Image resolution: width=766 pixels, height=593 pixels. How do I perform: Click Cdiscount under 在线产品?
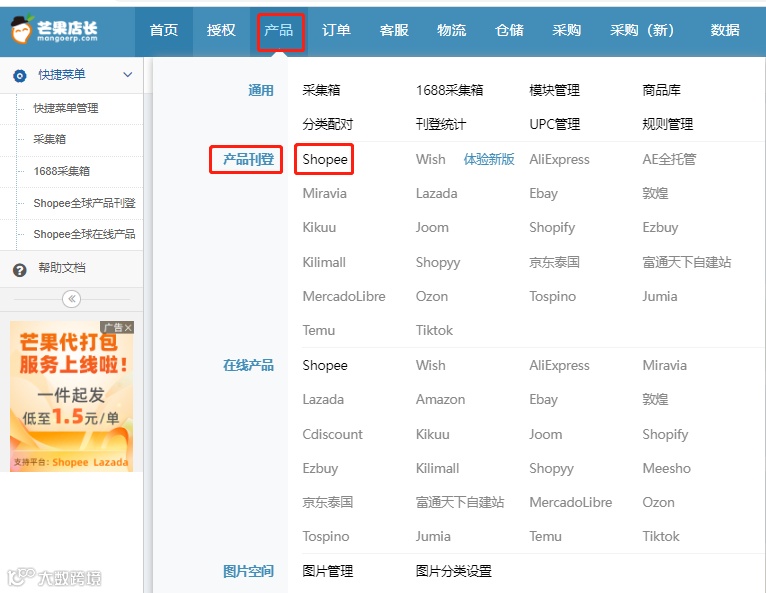pos(332,434)
